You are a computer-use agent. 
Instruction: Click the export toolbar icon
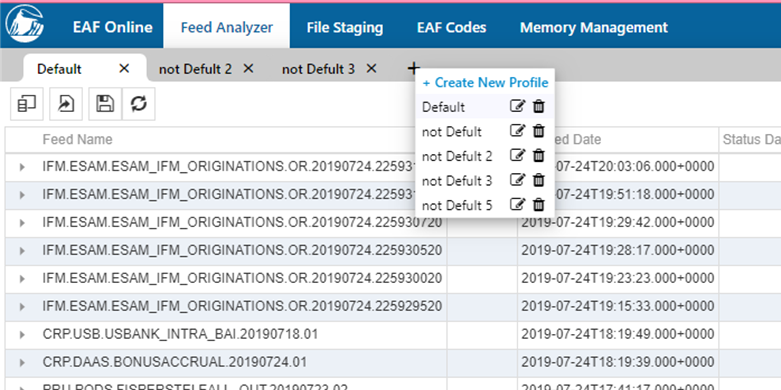66,104
